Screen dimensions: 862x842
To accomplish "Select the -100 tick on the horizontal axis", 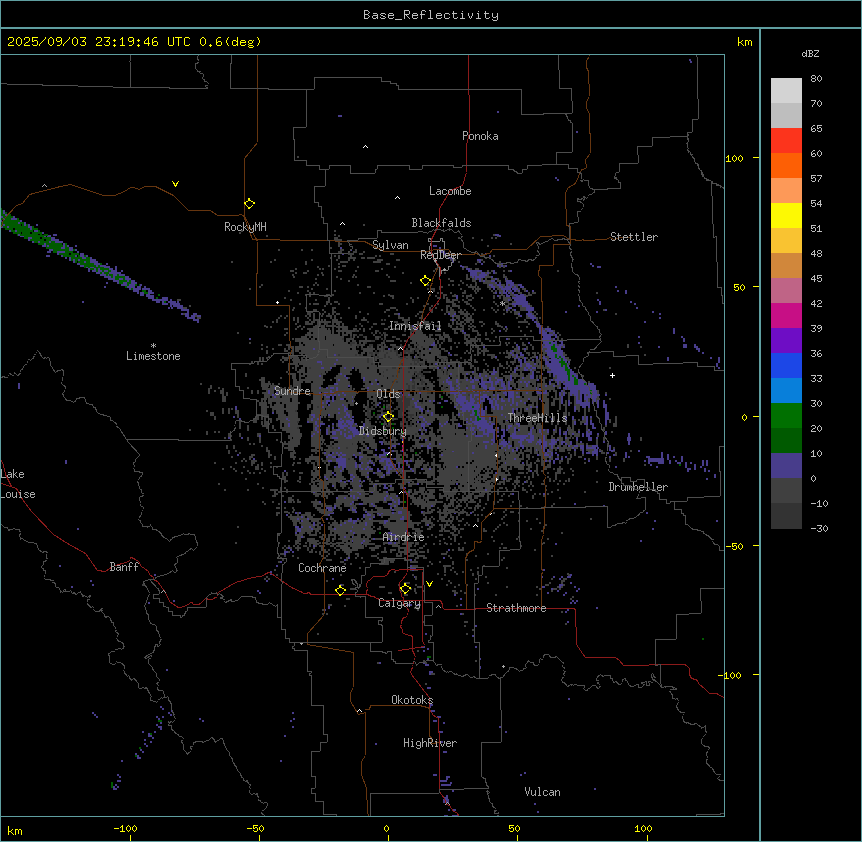I will [125, 828].
